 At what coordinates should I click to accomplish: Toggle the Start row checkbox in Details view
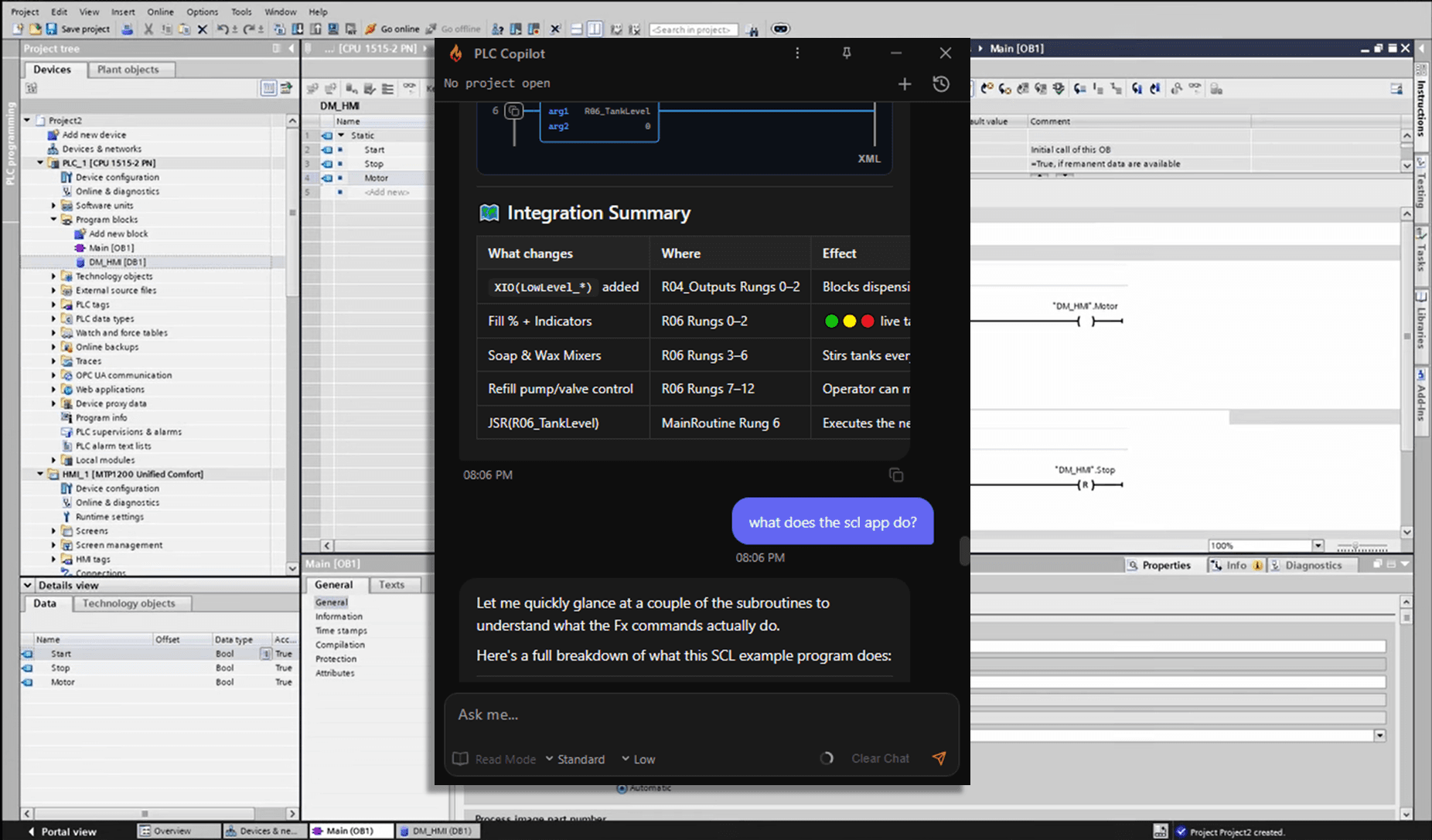265,654
